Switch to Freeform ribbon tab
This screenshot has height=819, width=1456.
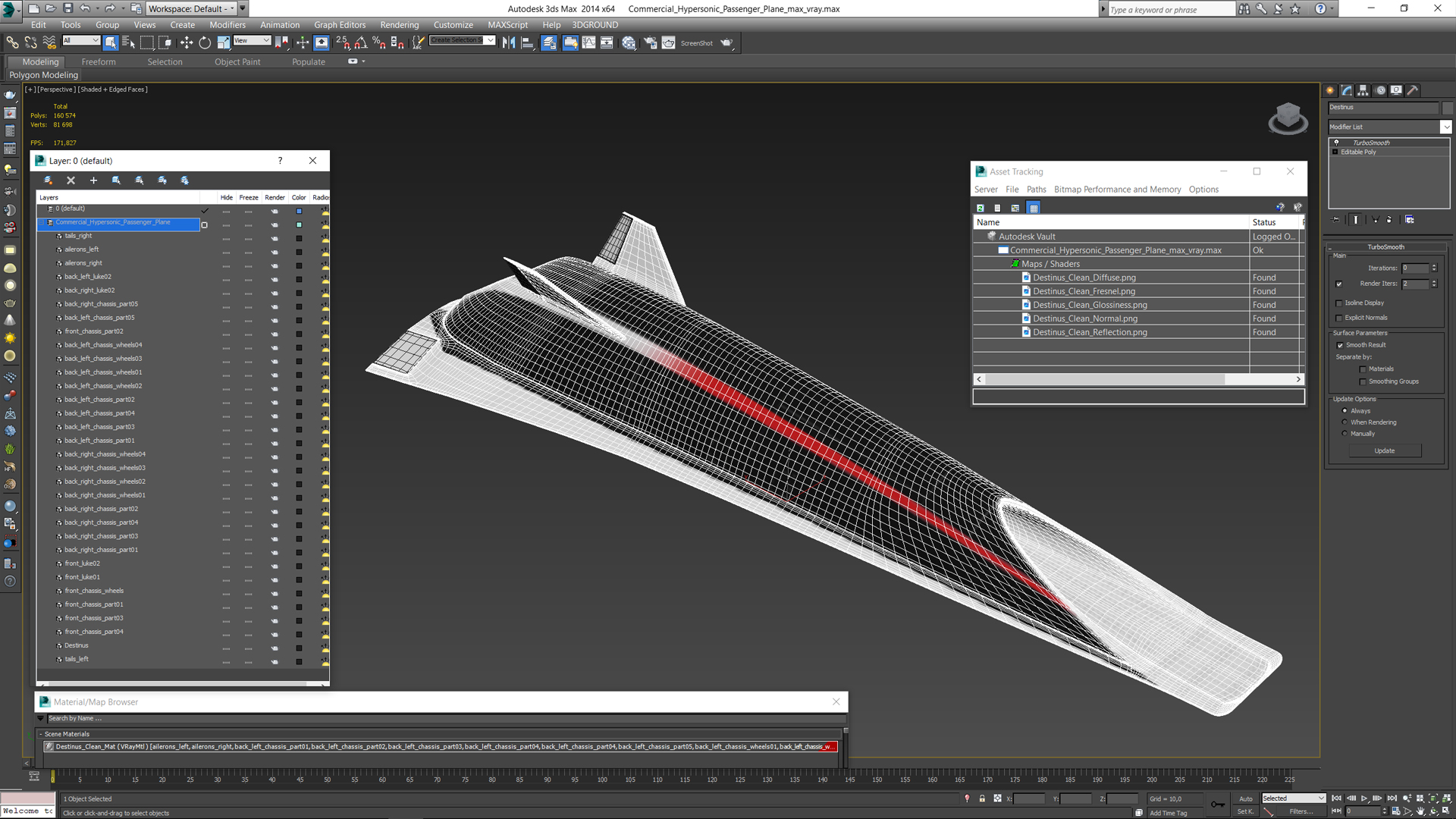(x=99, y=62)
